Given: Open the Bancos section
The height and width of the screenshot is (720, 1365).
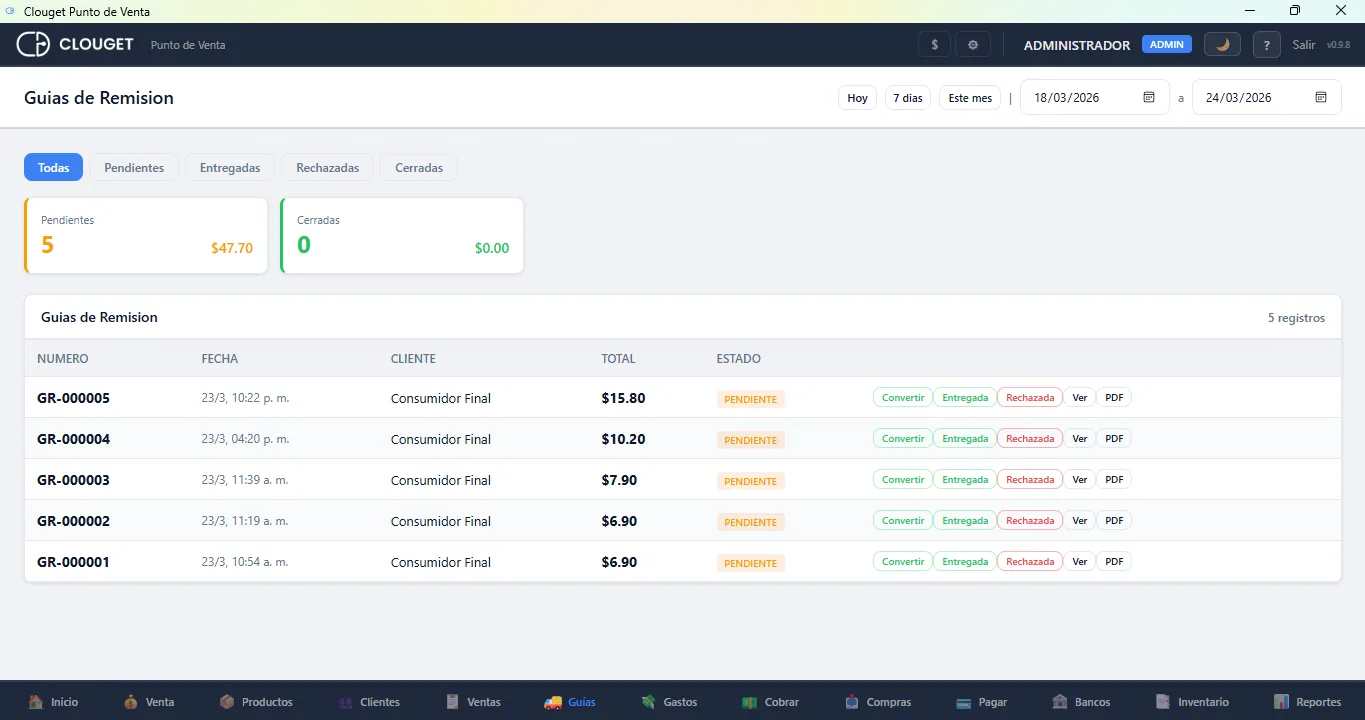Looking at the screenshot, I should 1081,702.
